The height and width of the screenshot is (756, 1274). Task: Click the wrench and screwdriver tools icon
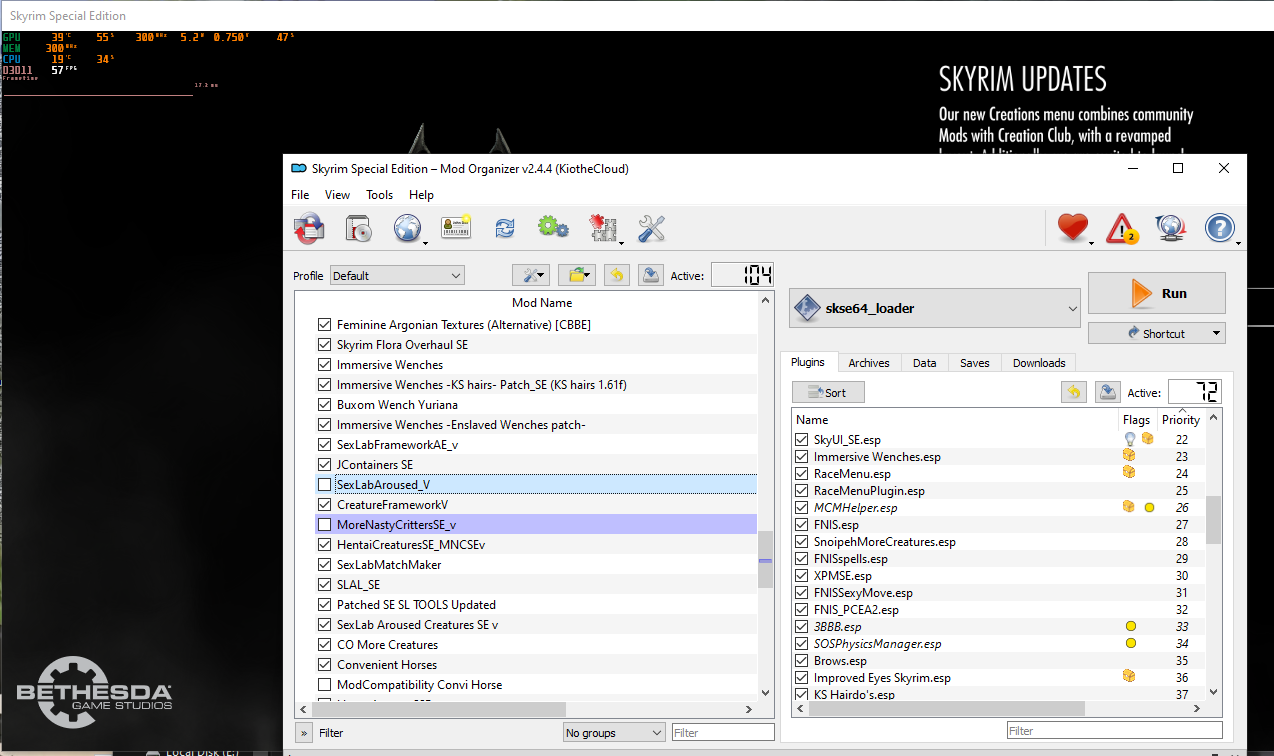(651, 228)
